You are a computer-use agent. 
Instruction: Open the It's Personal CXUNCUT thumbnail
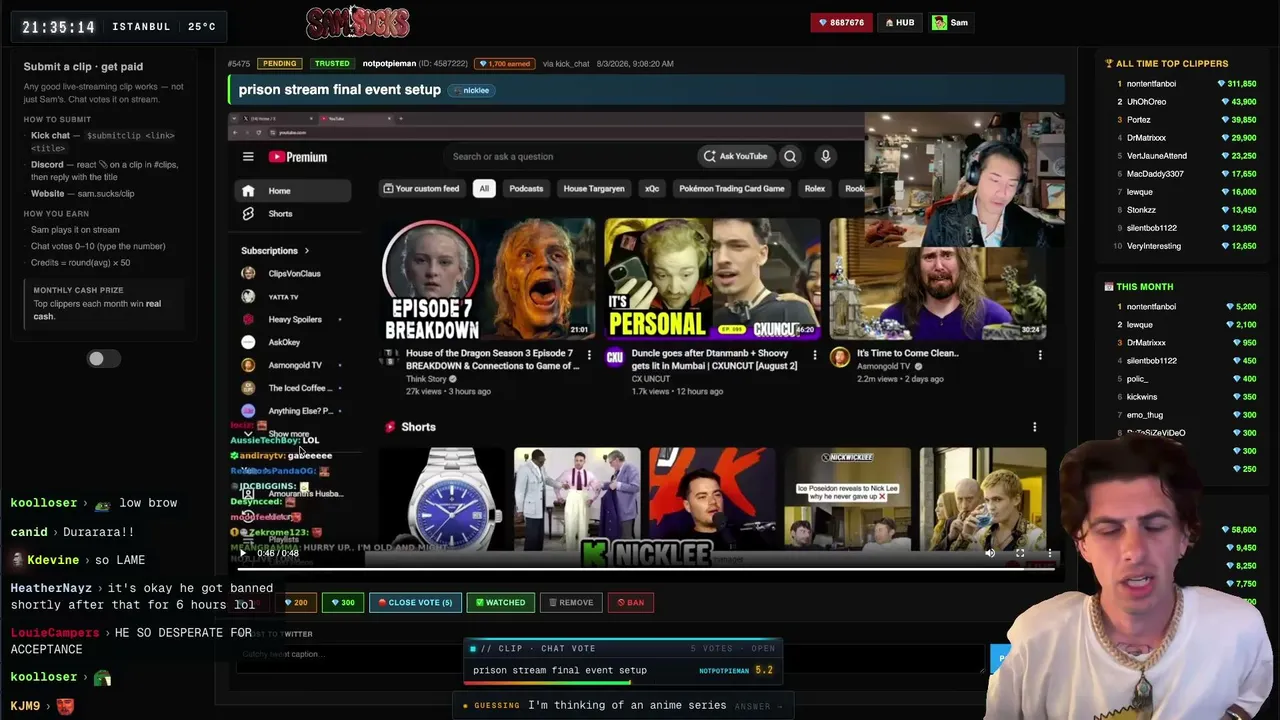[x=712, y=280]
